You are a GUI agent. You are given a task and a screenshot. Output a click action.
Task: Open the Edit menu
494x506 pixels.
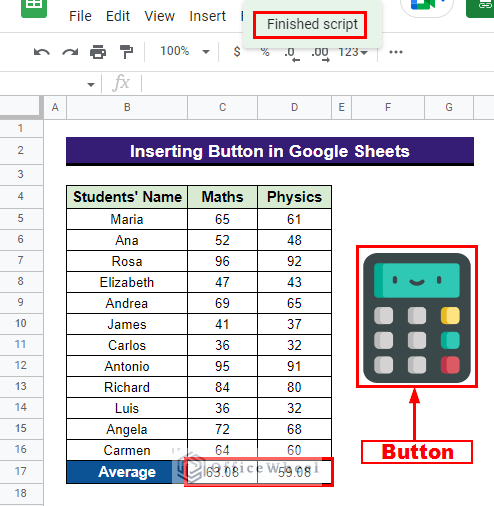coord(118,16)
